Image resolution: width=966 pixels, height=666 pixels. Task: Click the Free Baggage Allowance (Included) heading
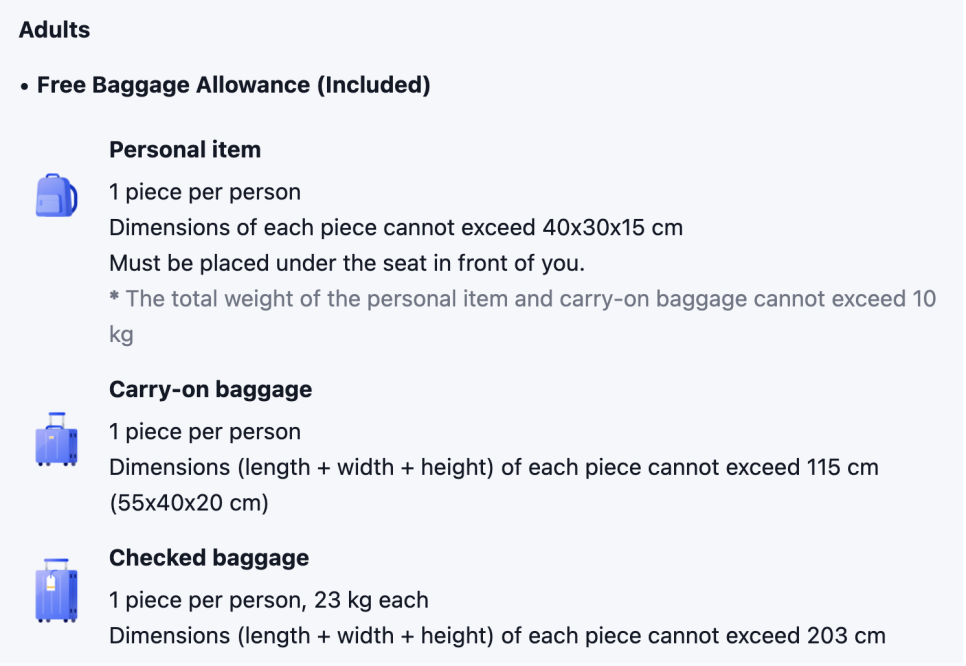coord(233,85)
